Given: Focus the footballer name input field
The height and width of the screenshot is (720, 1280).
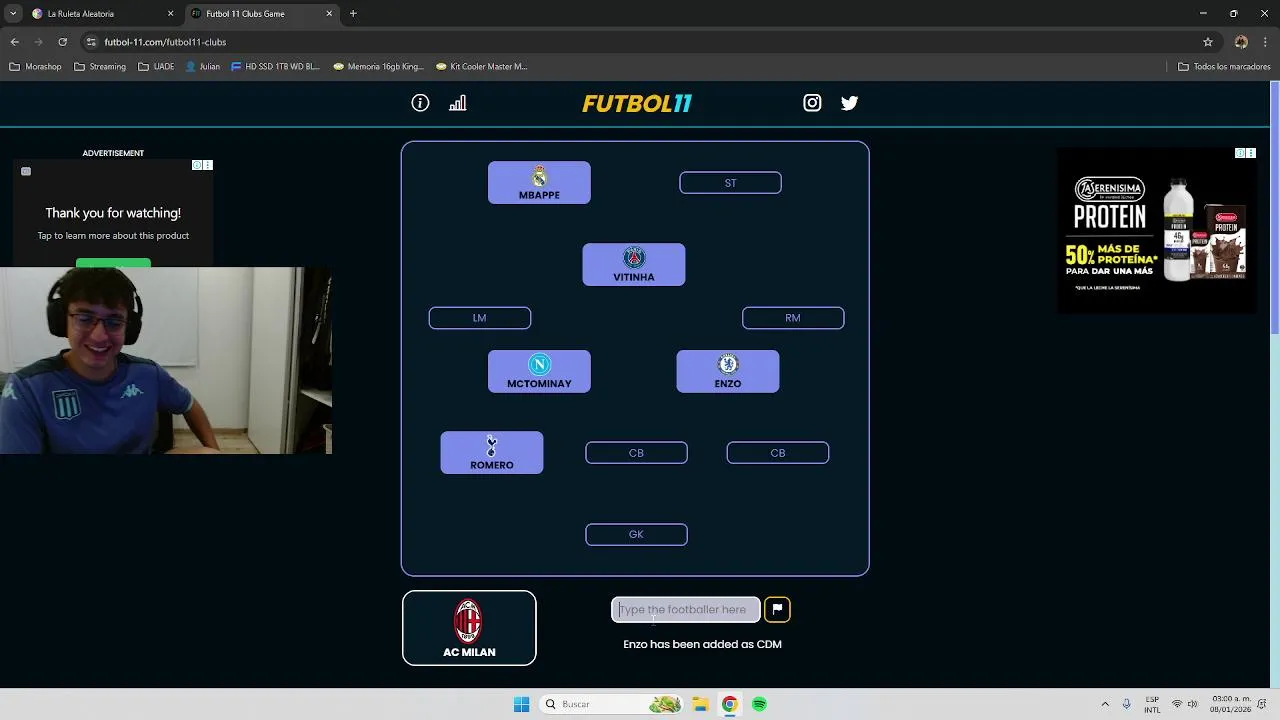Looking at the screenshot, I should click(x=686, y=609).
